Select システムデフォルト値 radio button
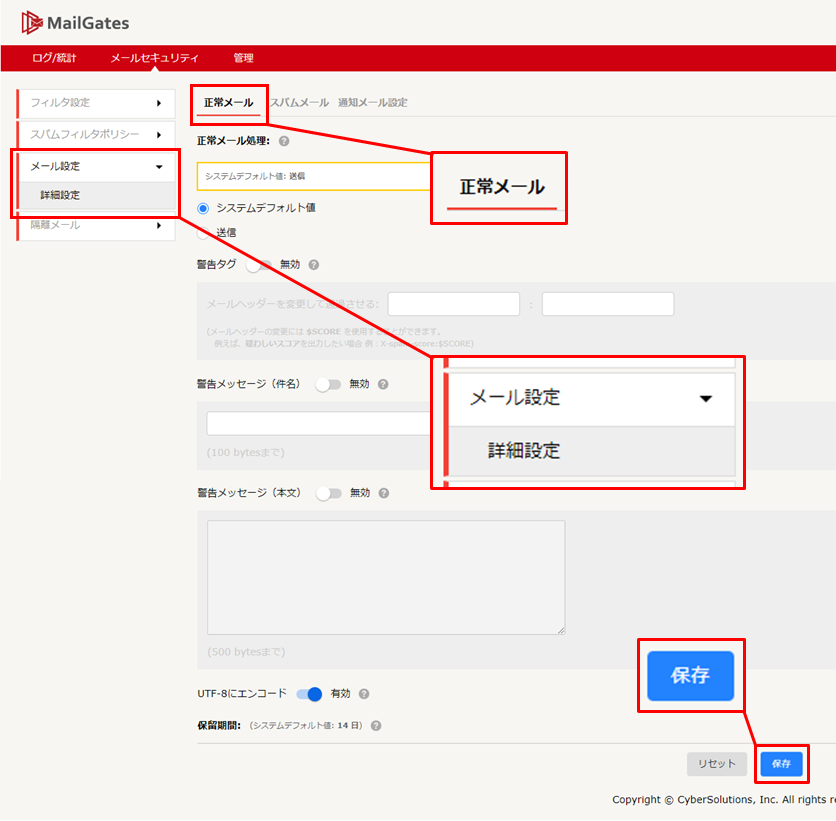 point(203,208)
